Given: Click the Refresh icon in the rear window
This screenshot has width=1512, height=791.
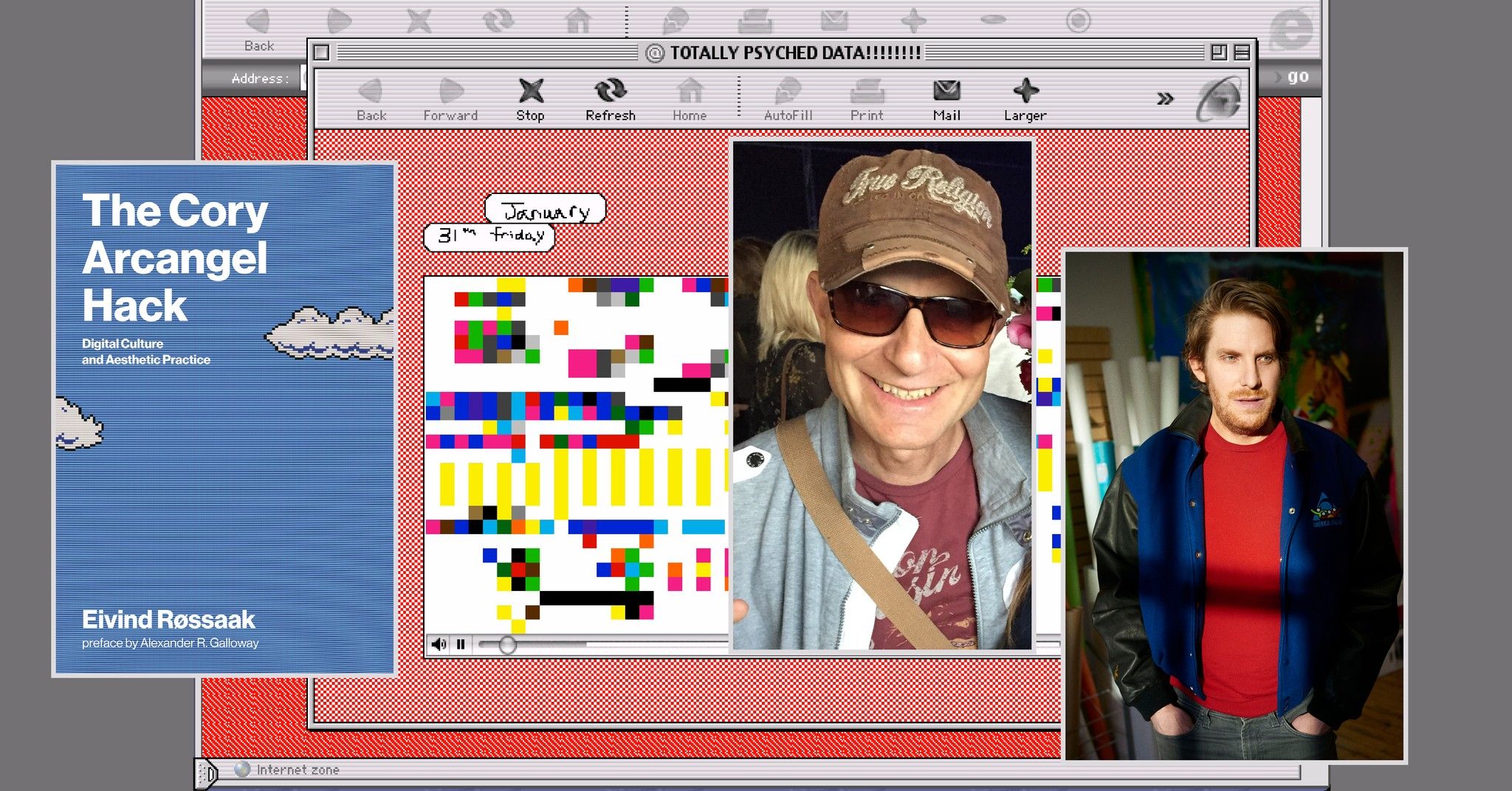Looking at the screenshot, I should (498, 21).
